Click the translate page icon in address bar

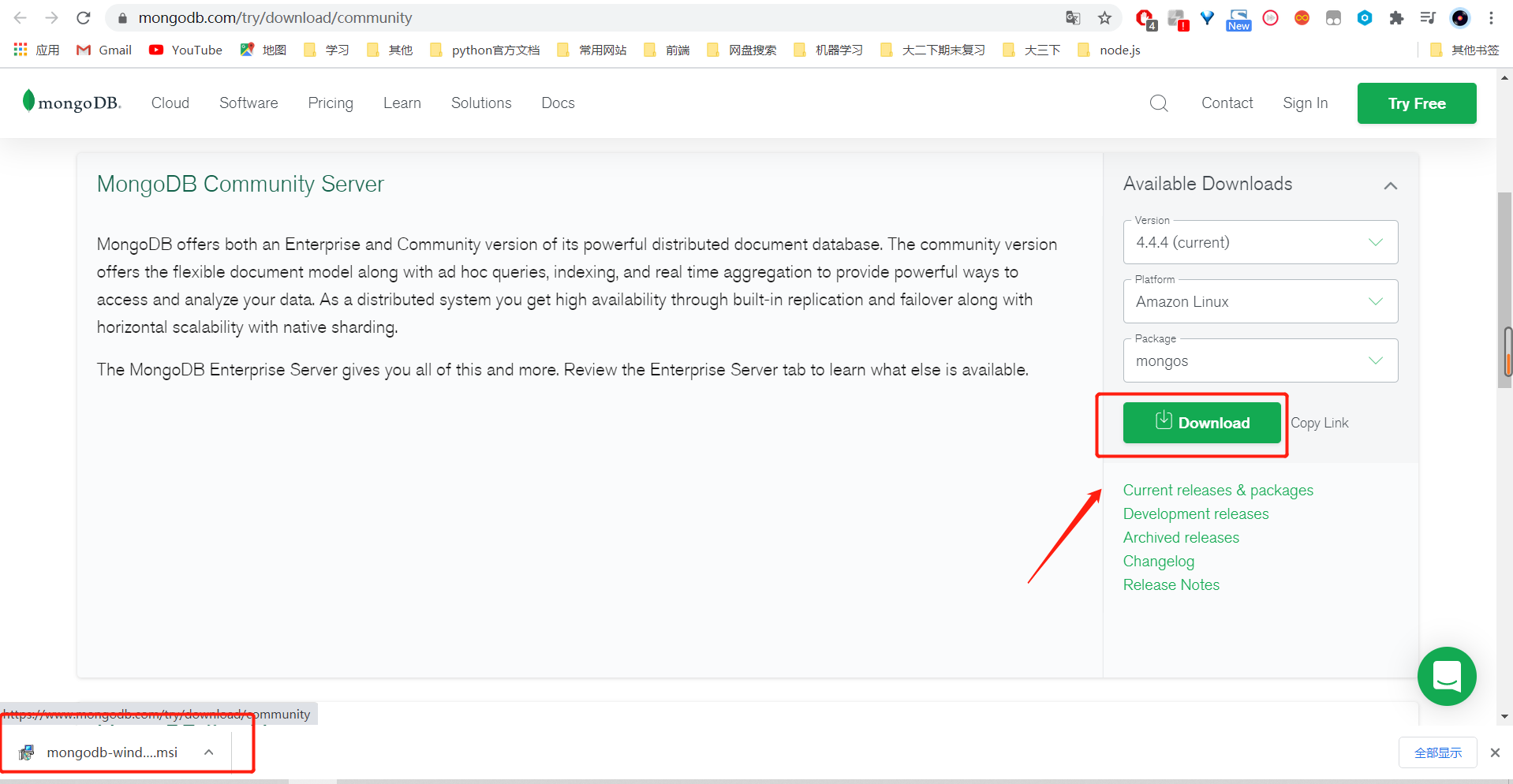[x=1073, y=17]
